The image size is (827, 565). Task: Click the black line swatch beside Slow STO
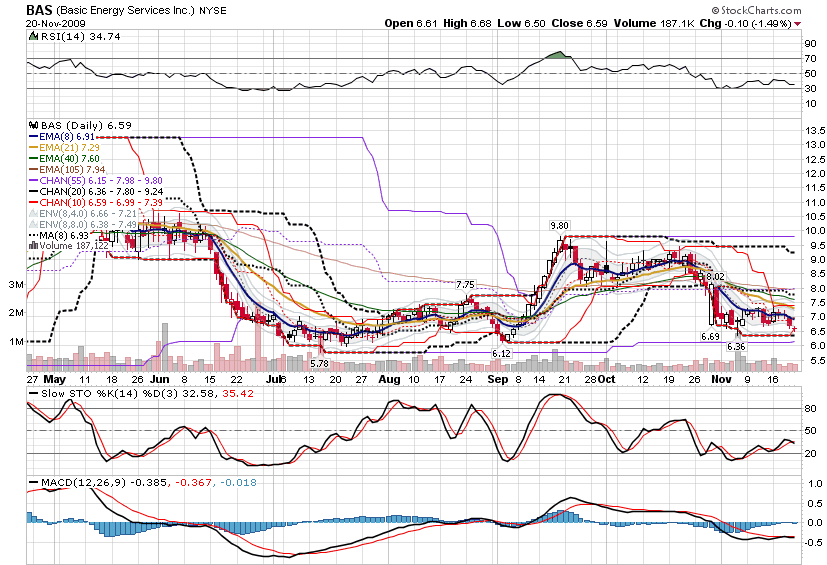(x=33, y=394)
